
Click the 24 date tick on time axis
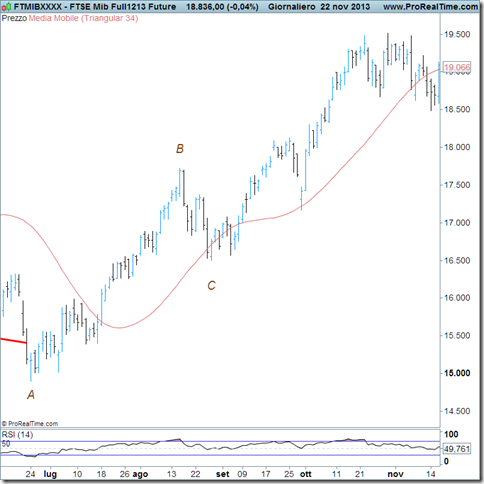(30, 474)
